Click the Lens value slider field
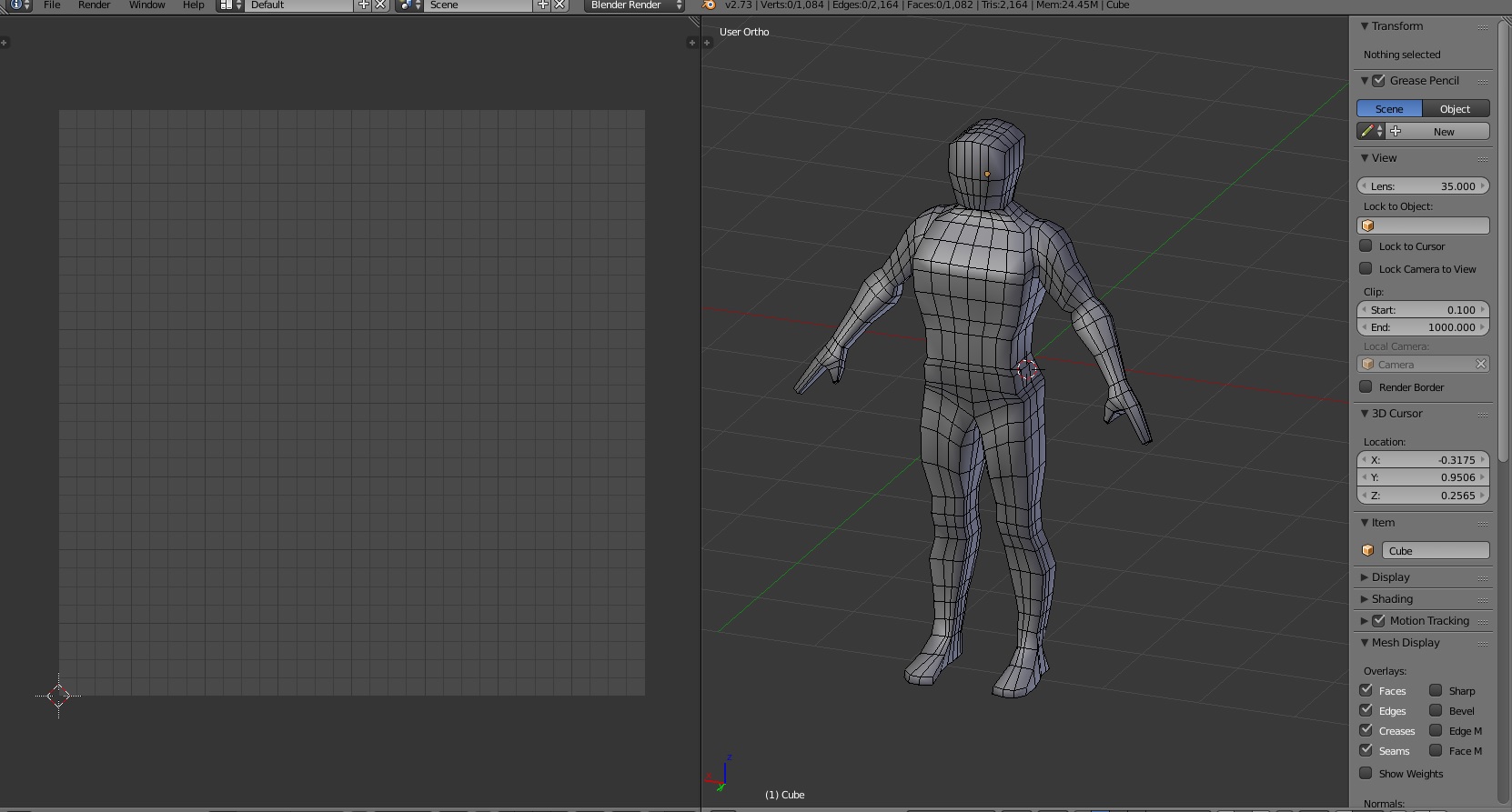 (x=1423, y=186)
